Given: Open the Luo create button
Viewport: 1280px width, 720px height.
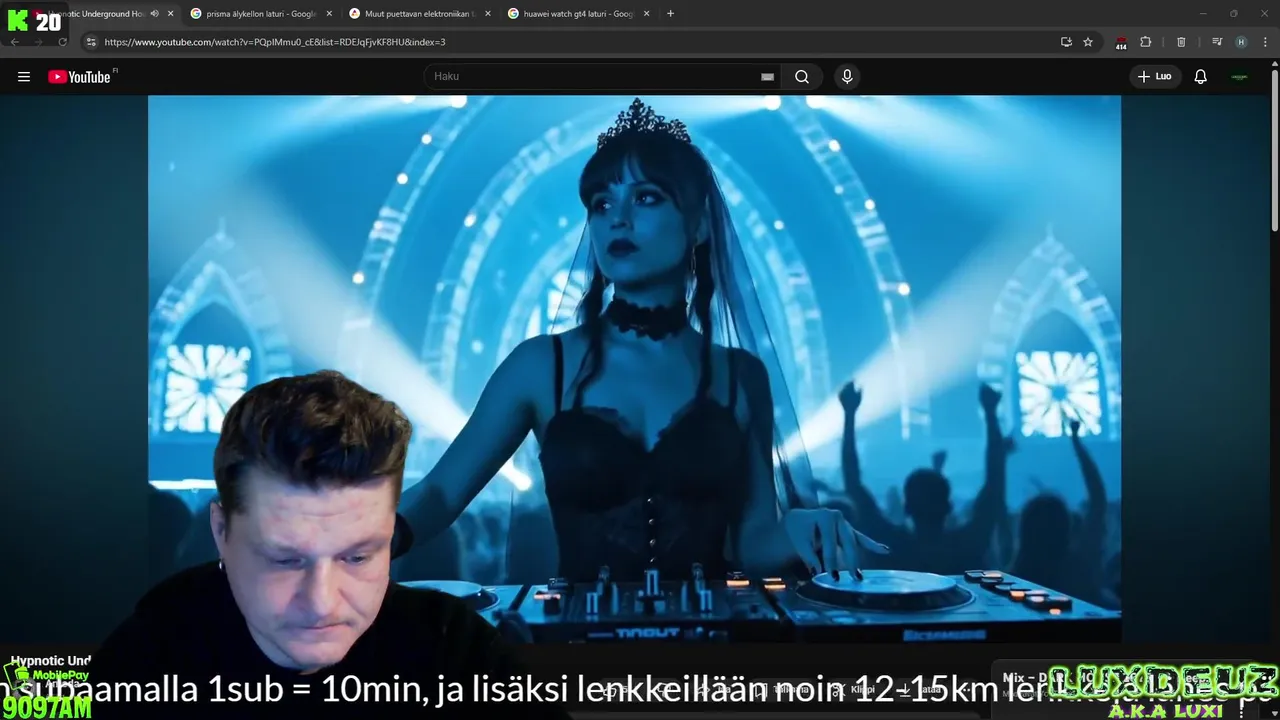Looking at the screenshot, I should 1155,77.
